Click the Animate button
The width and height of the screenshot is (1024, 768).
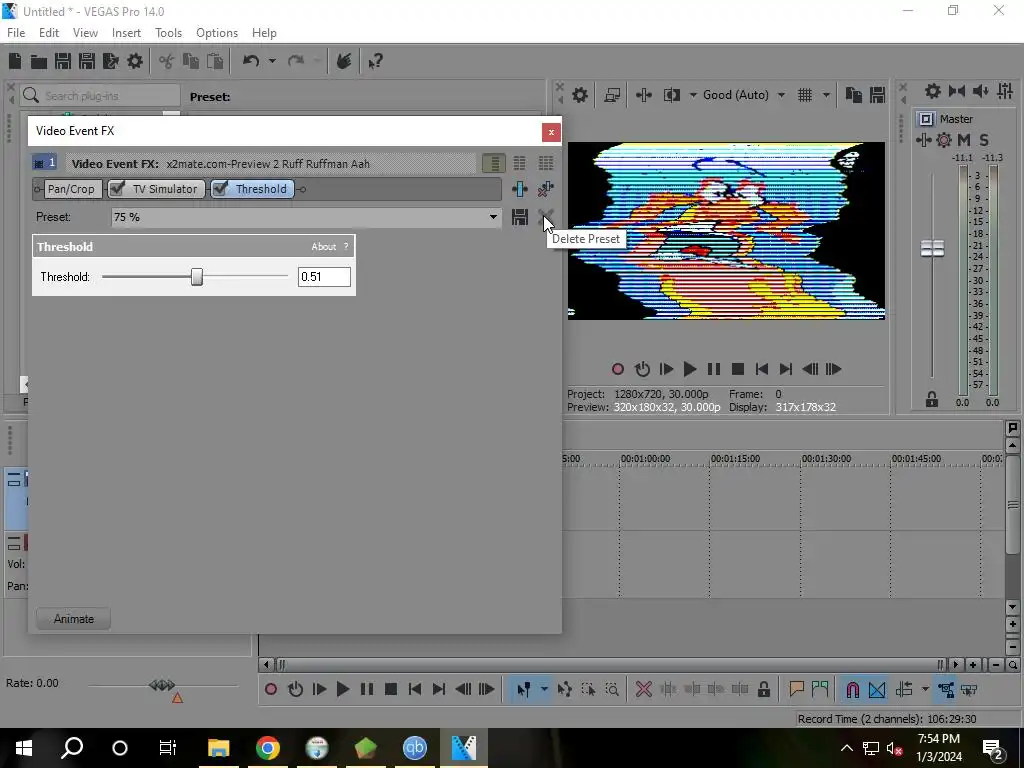[x=73, y=618]
